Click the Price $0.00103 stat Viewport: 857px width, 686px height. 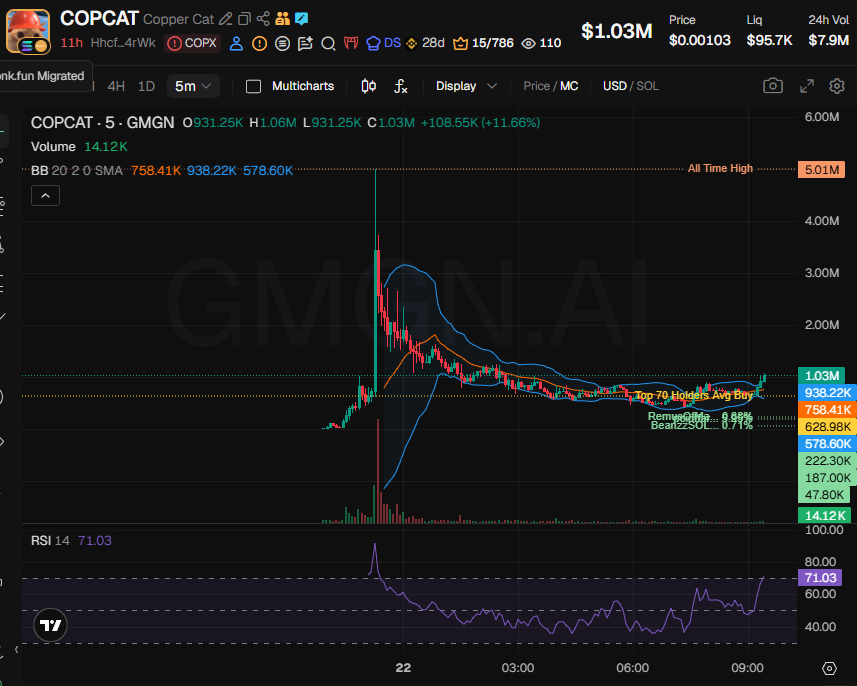pos(700,31)
